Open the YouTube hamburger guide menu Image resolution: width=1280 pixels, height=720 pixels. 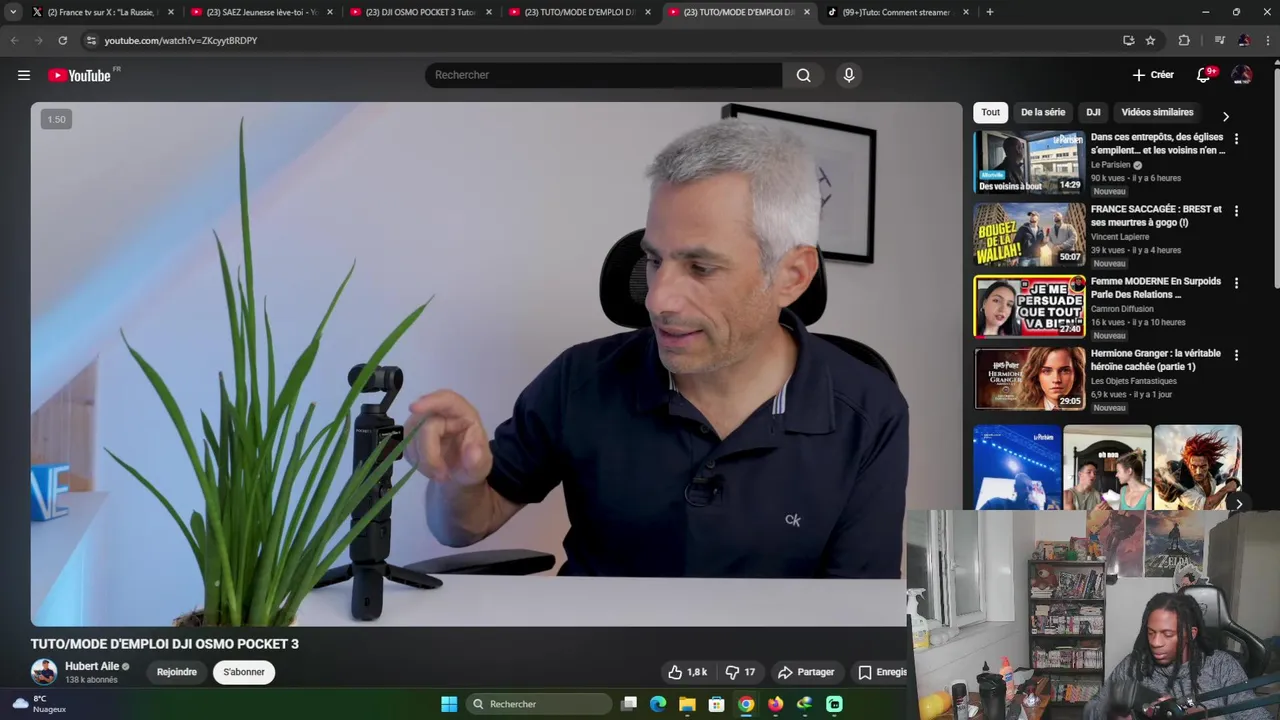click(24, 75)
